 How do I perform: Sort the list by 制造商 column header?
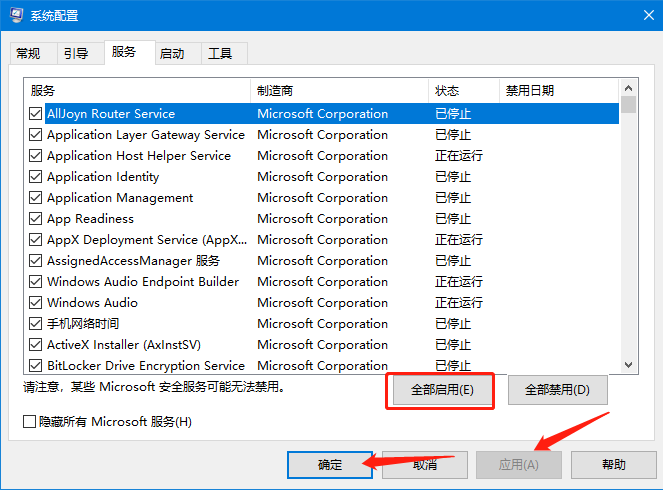[338, 91]
